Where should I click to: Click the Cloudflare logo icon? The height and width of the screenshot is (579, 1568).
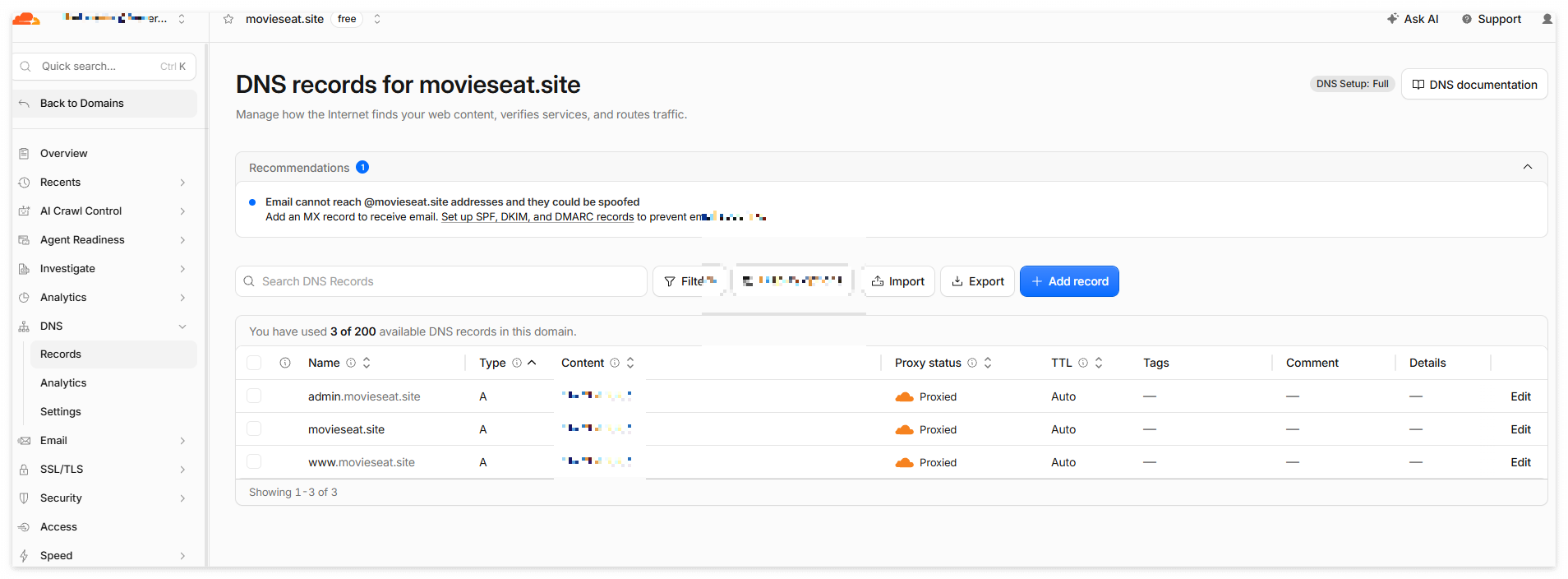pos(26,18)
